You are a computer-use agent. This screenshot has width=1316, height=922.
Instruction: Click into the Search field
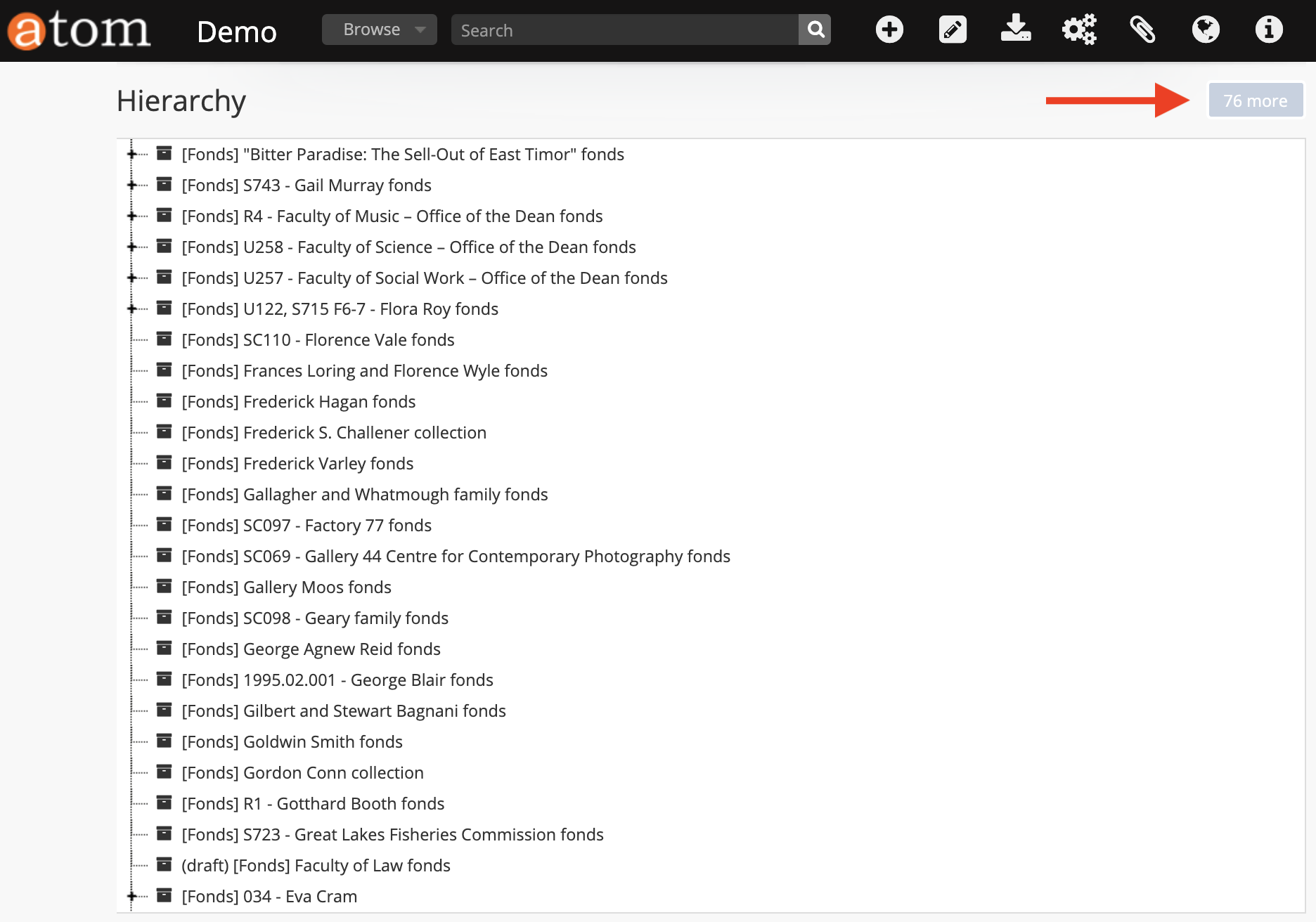(625, 30)
